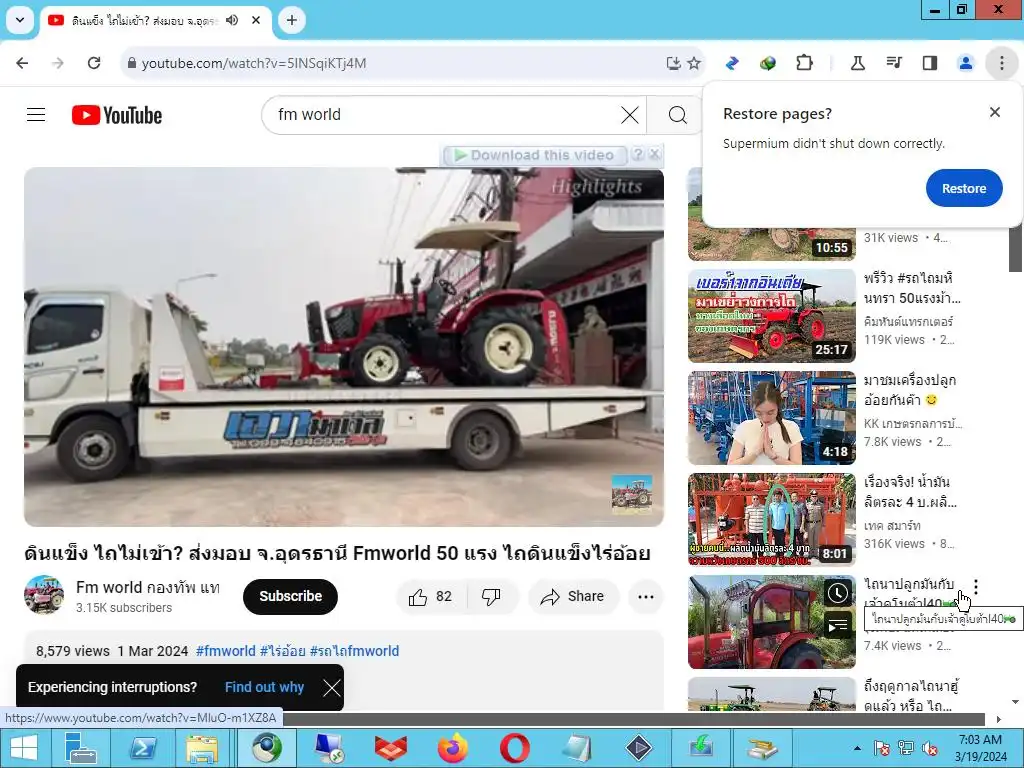
Task: Open more actions ellipsis under video
Action: pos(645,596)
